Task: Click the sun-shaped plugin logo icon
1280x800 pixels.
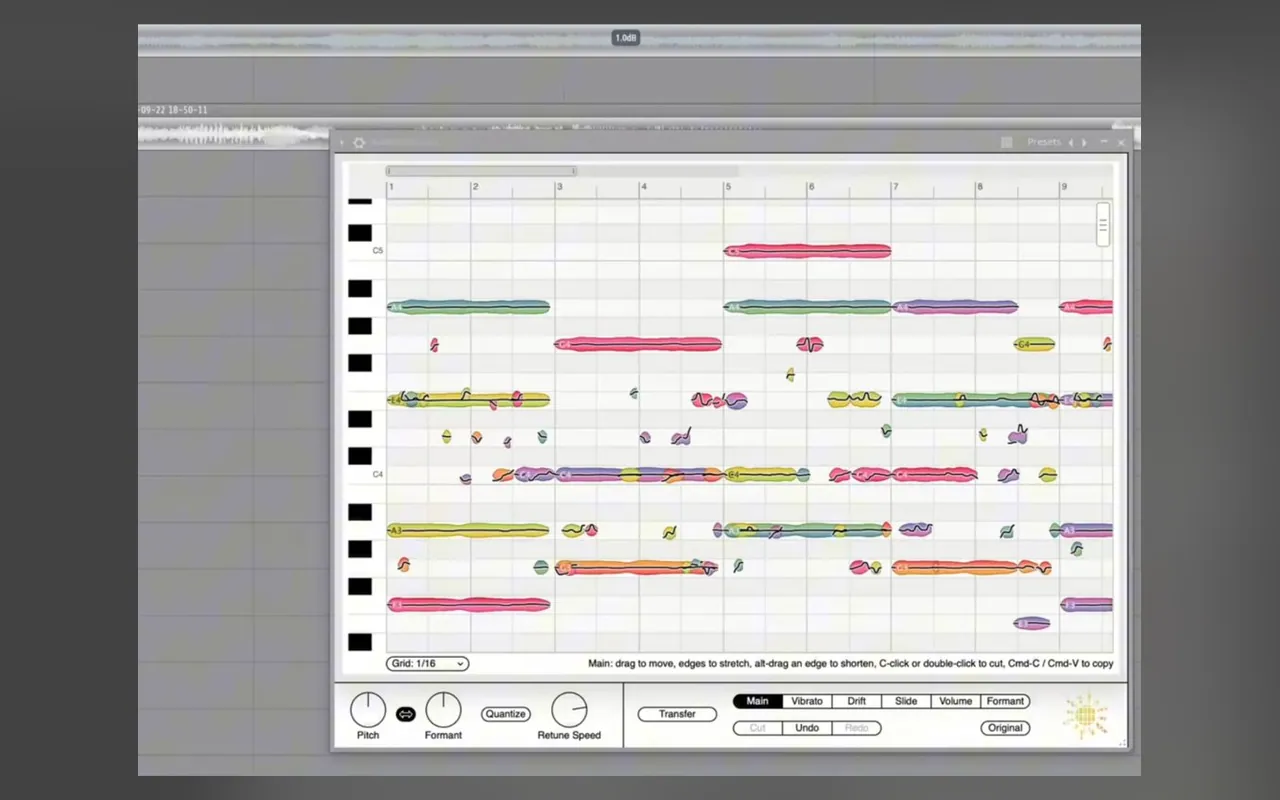Action: [1086, 715]
